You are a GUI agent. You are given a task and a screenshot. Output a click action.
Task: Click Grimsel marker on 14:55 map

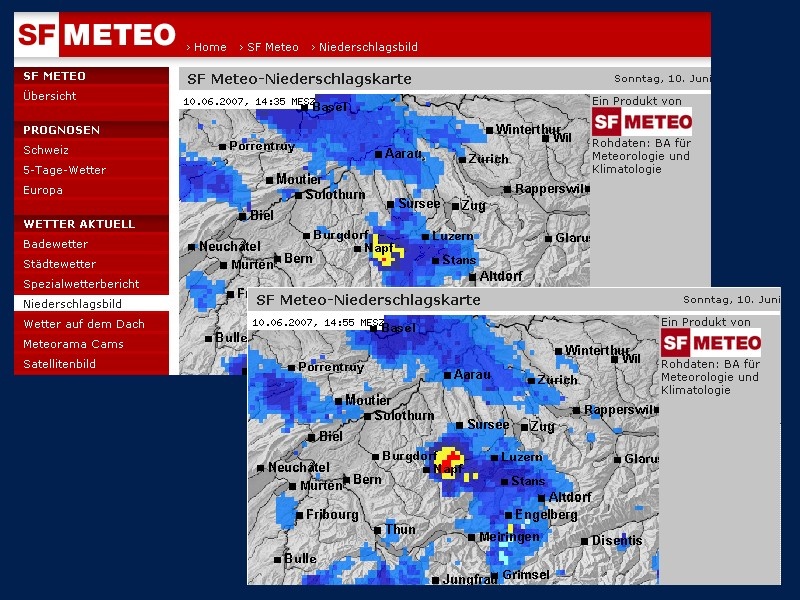point(495,576)
